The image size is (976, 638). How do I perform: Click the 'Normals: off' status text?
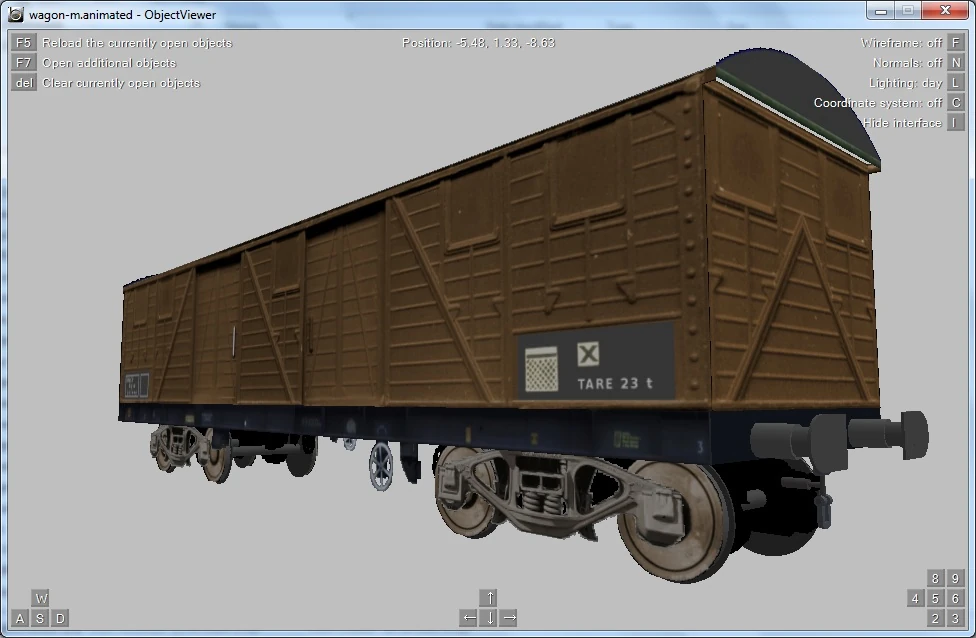pos(907,63)
